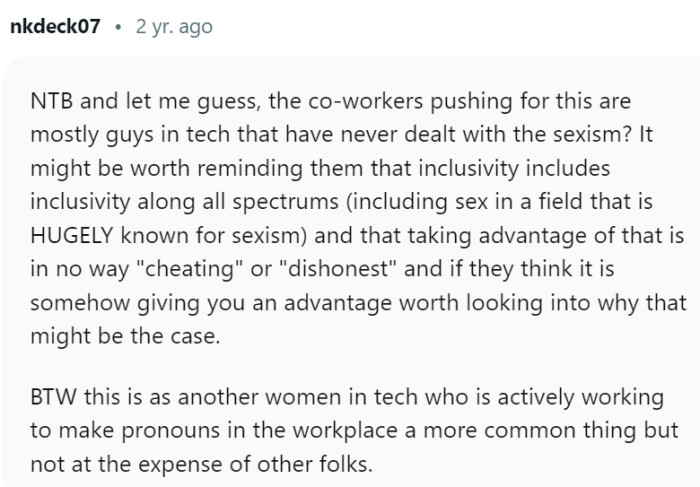Click the word "NTB" in the comment
This screenshot has height=487, width=700.
52,103
